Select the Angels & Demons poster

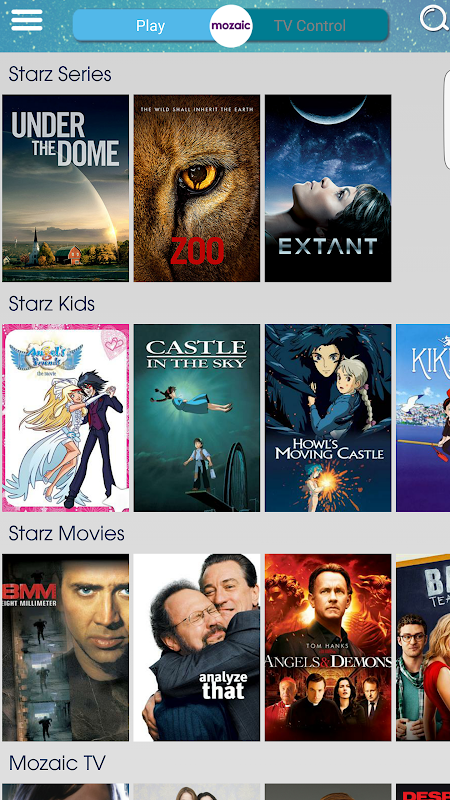328,647
